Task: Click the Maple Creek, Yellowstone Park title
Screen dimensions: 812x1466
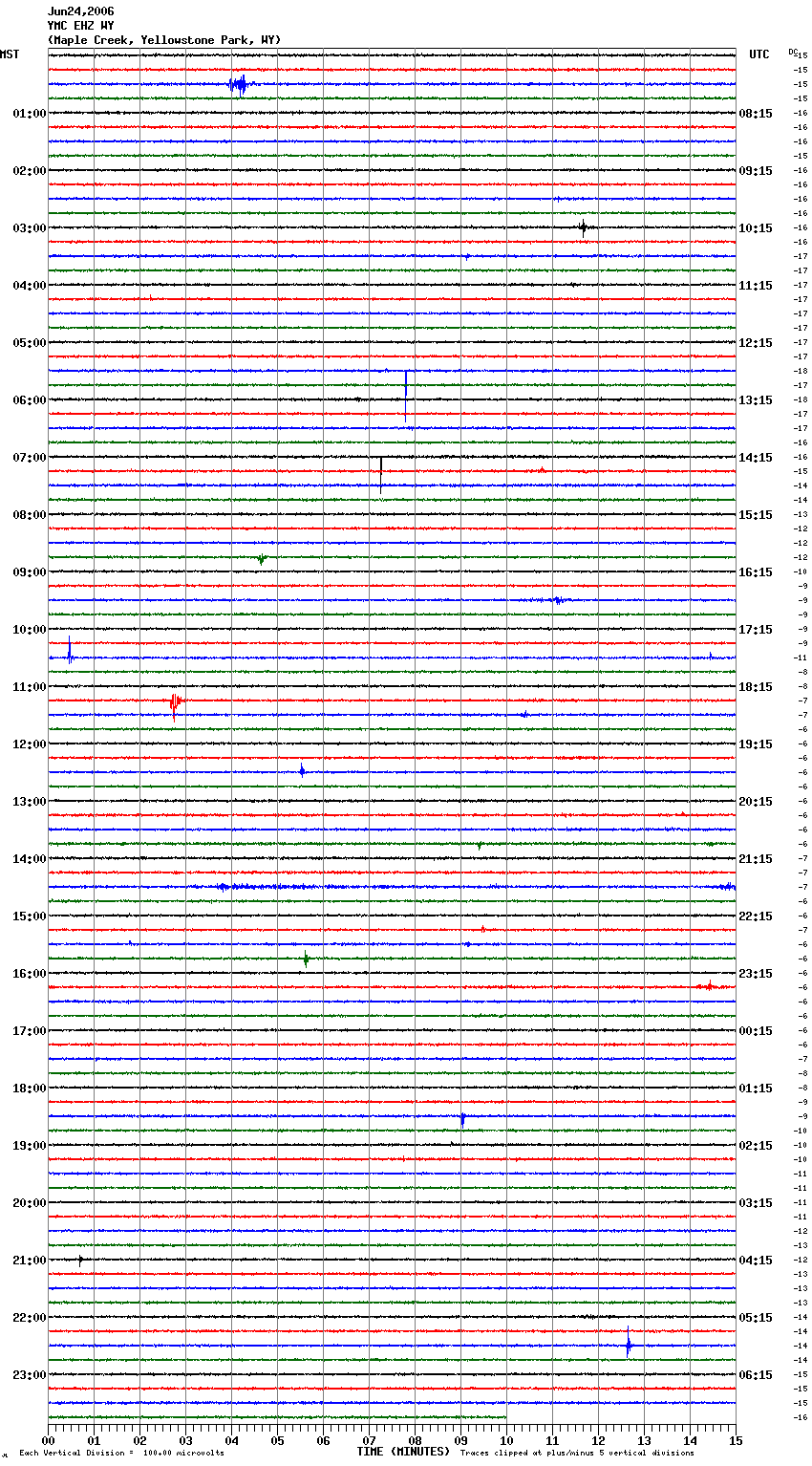Action: click(x=164, y=40)
